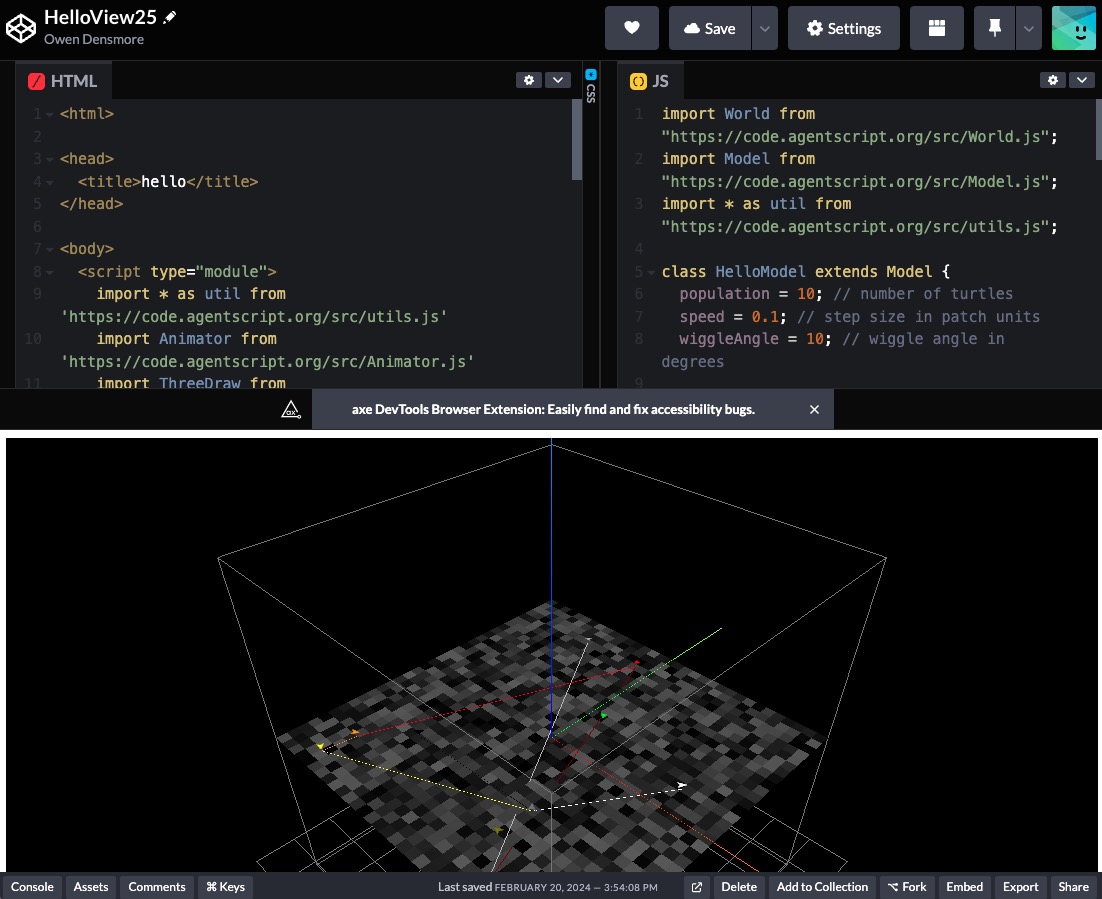Open the Console panel
Screen dimensions: 1102x899
click(x=32, y=887)
